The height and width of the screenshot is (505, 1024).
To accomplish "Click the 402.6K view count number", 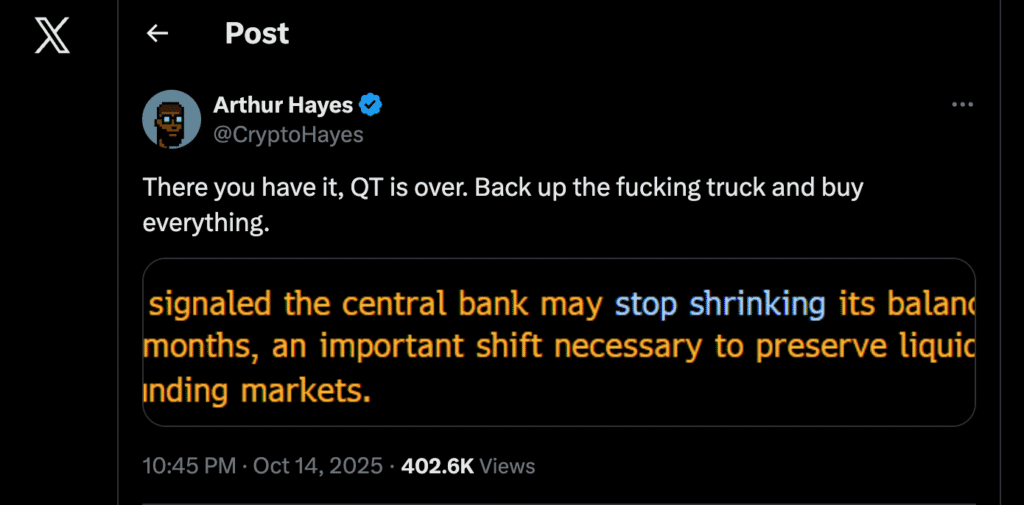I will click(x=439, y=466).
